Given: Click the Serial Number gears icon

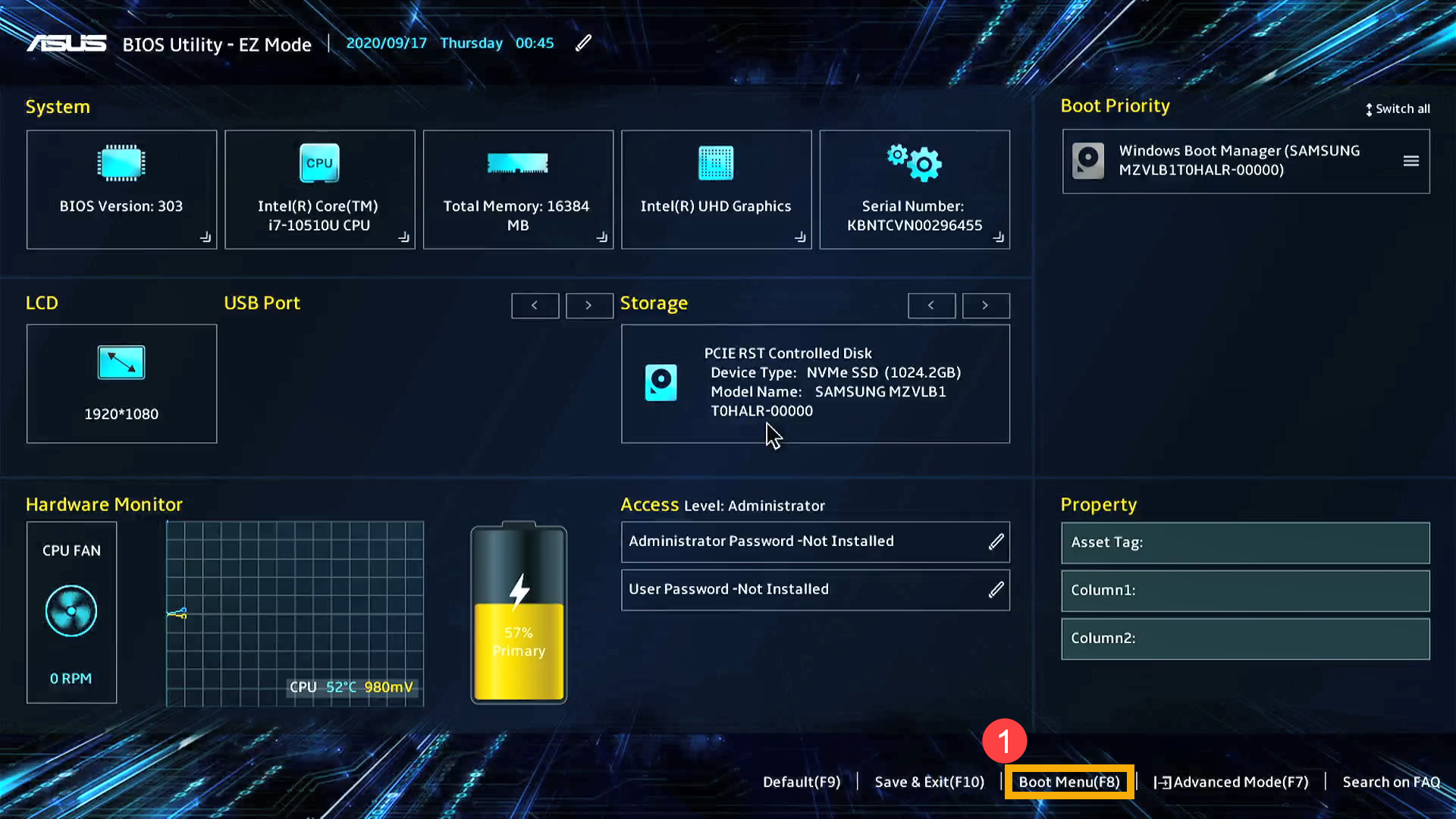Looking at the screenshot, I should [915, 162].
